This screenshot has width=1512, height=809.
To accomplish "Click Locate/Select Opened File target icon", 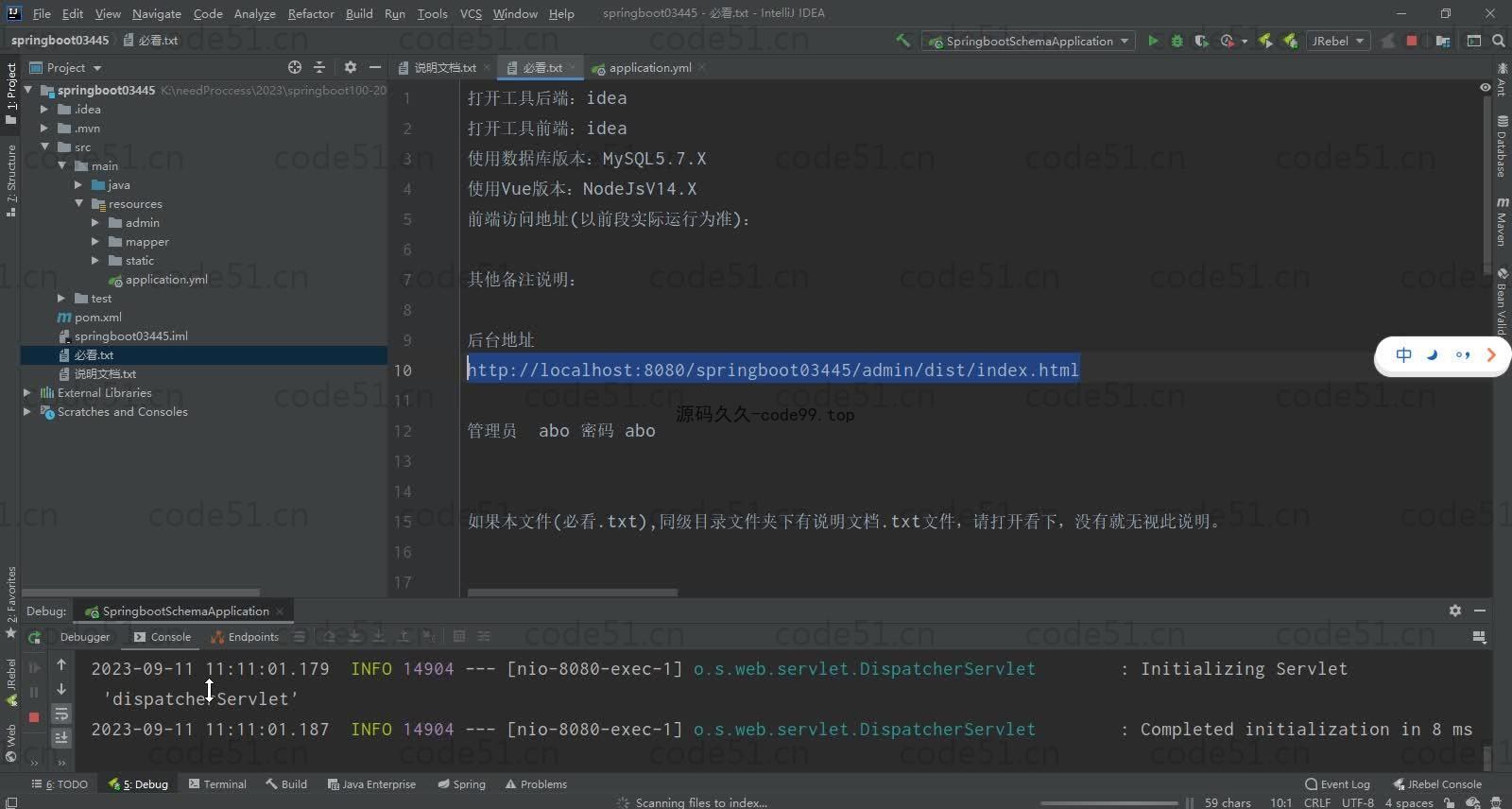I will 295,67.
